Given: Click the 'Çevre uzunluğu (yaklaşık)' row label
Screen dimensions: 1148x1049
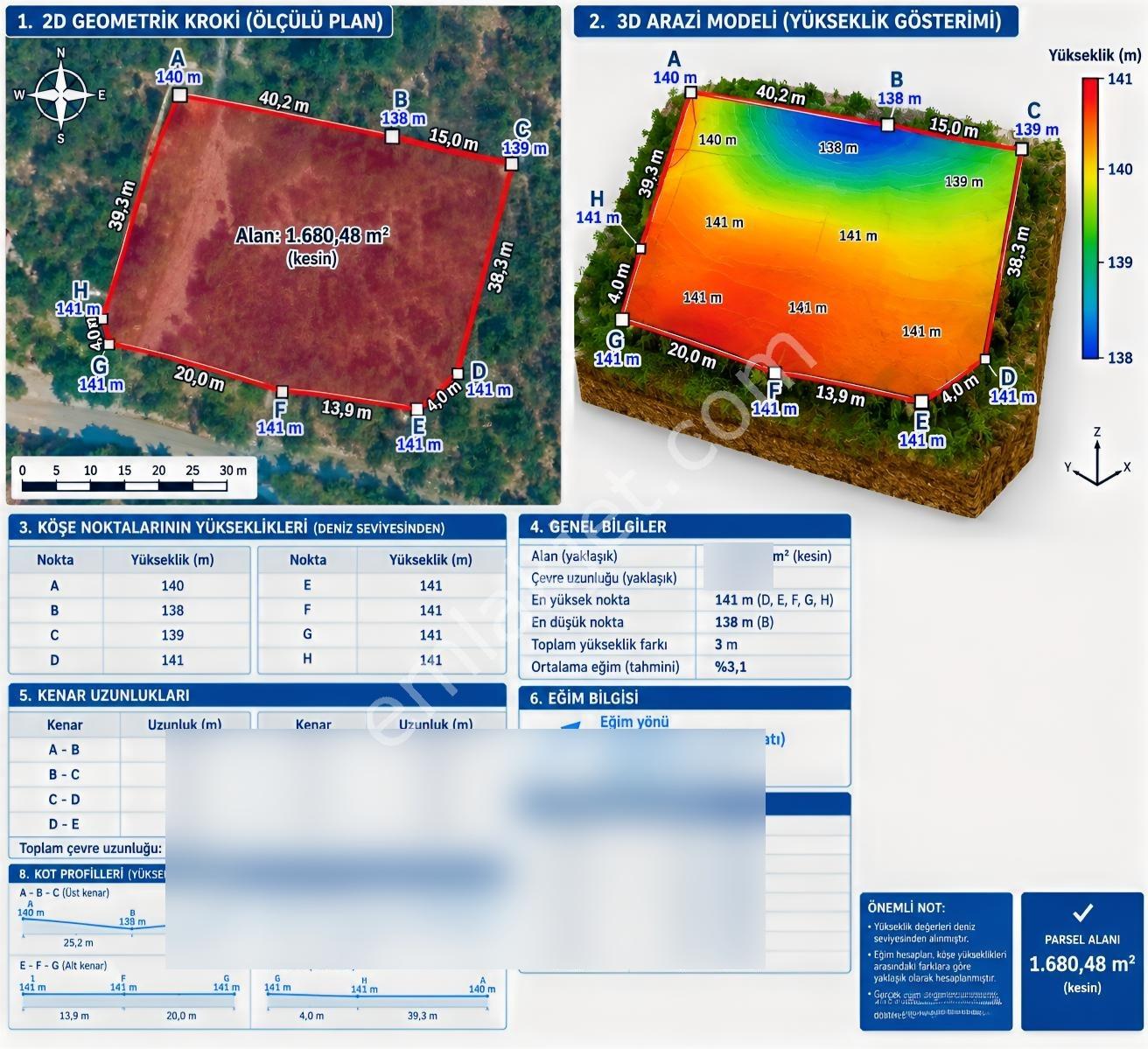Looking at the screenshot, I should 604,578.
